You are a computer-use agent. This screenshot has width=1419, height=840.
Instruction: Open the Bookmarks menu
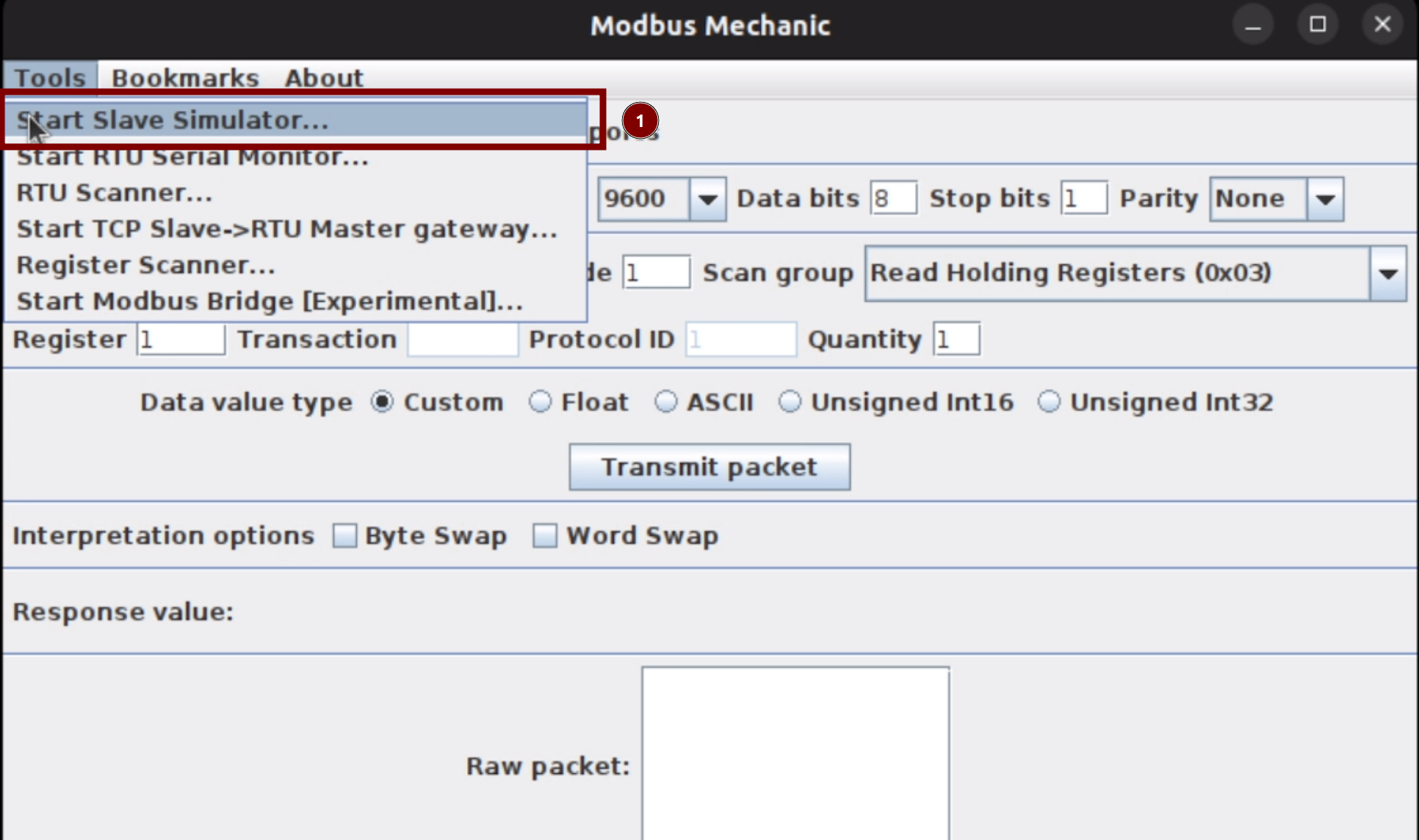coord(185,77)
